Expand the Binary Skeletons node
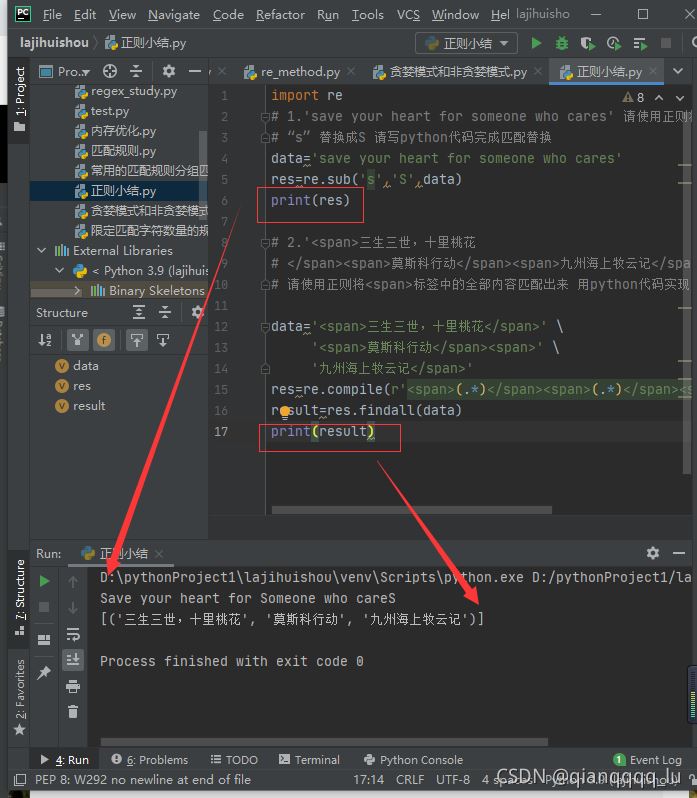 point(77,291)
